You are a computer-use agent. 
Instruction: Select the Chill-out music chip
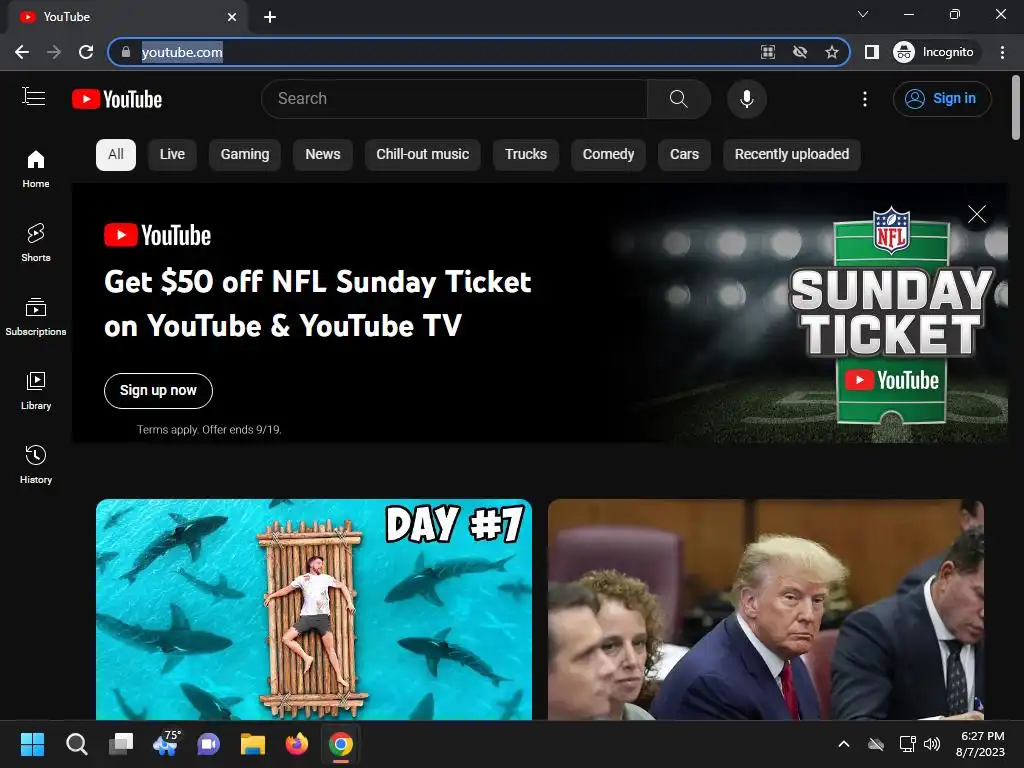[423, 155]
